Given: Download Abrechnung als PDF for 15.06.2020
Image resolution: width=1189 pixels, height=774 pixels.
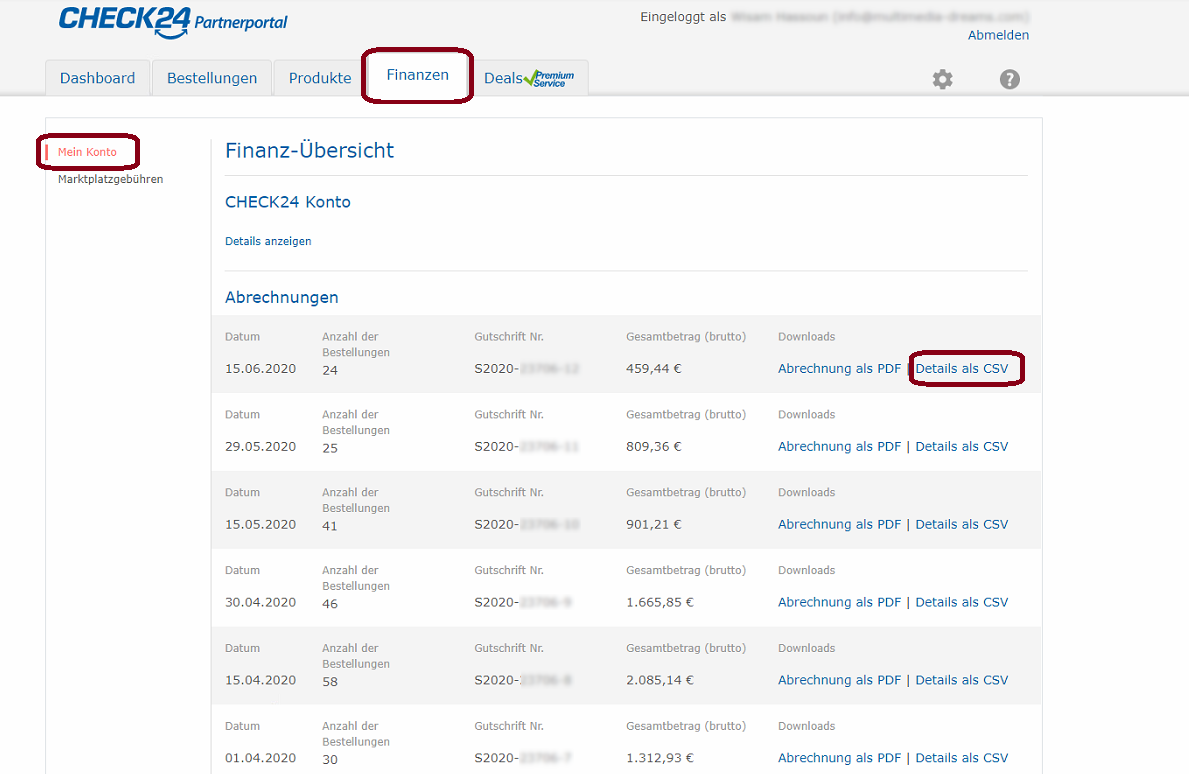Looking at the screenshot, I should pos(839,368).
